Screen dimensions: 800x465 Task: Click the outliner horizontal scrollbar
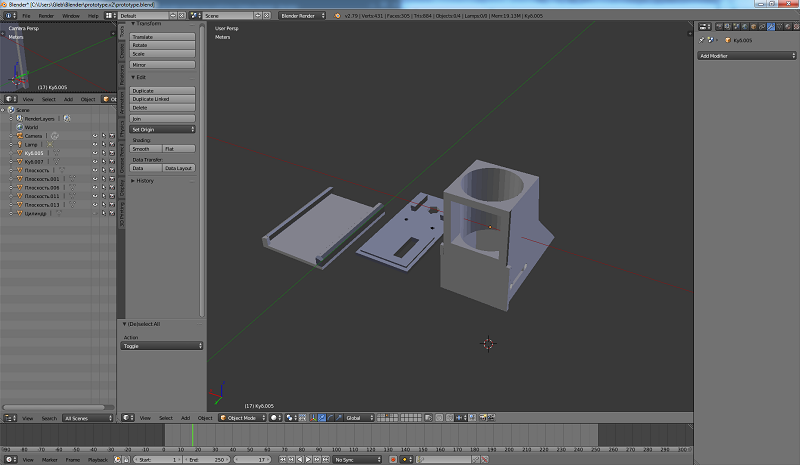click(53, 407)
